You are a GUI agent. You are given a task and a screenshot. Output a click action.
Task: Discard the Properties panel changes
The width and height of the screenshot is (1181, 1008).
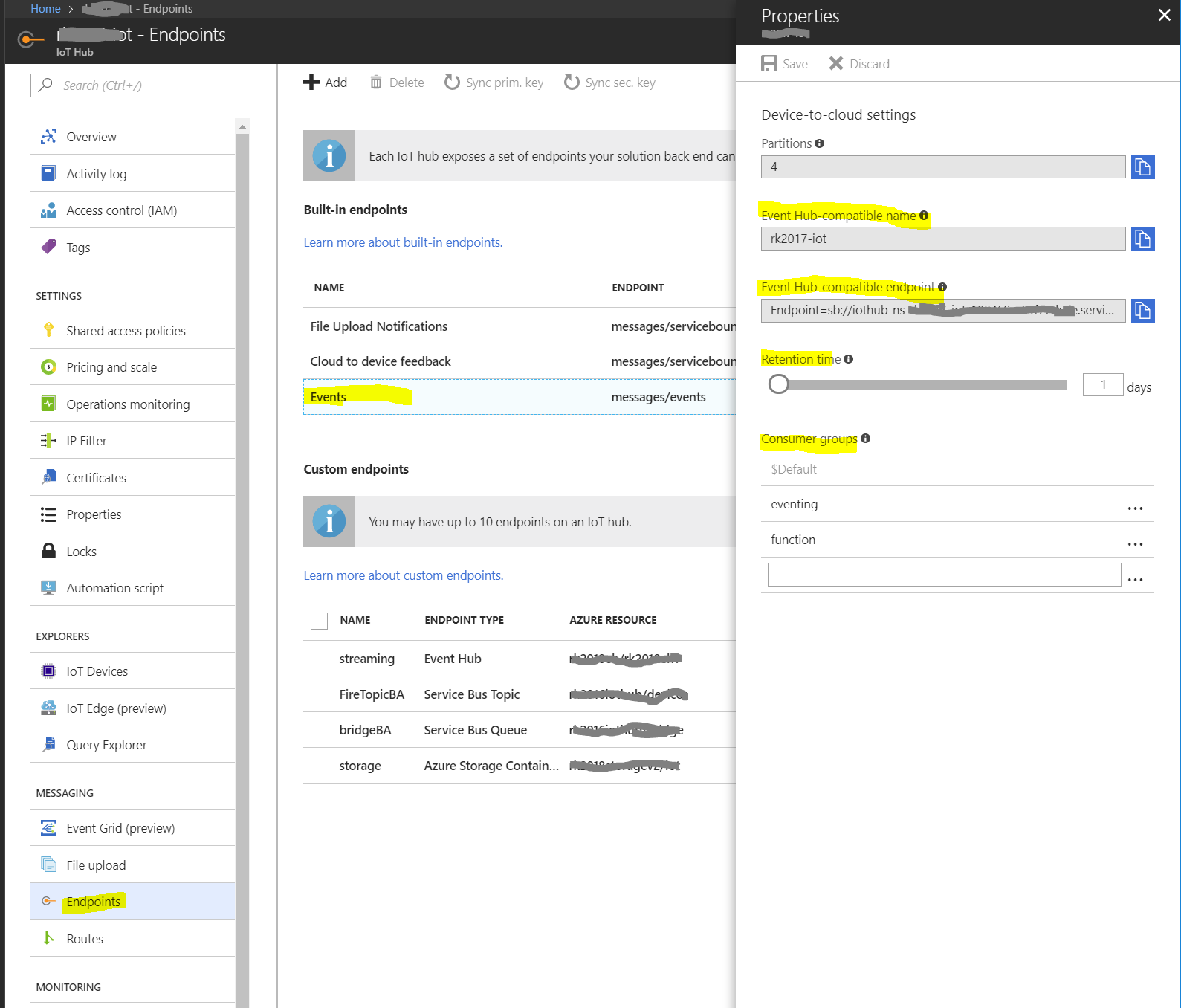point(859,64)
